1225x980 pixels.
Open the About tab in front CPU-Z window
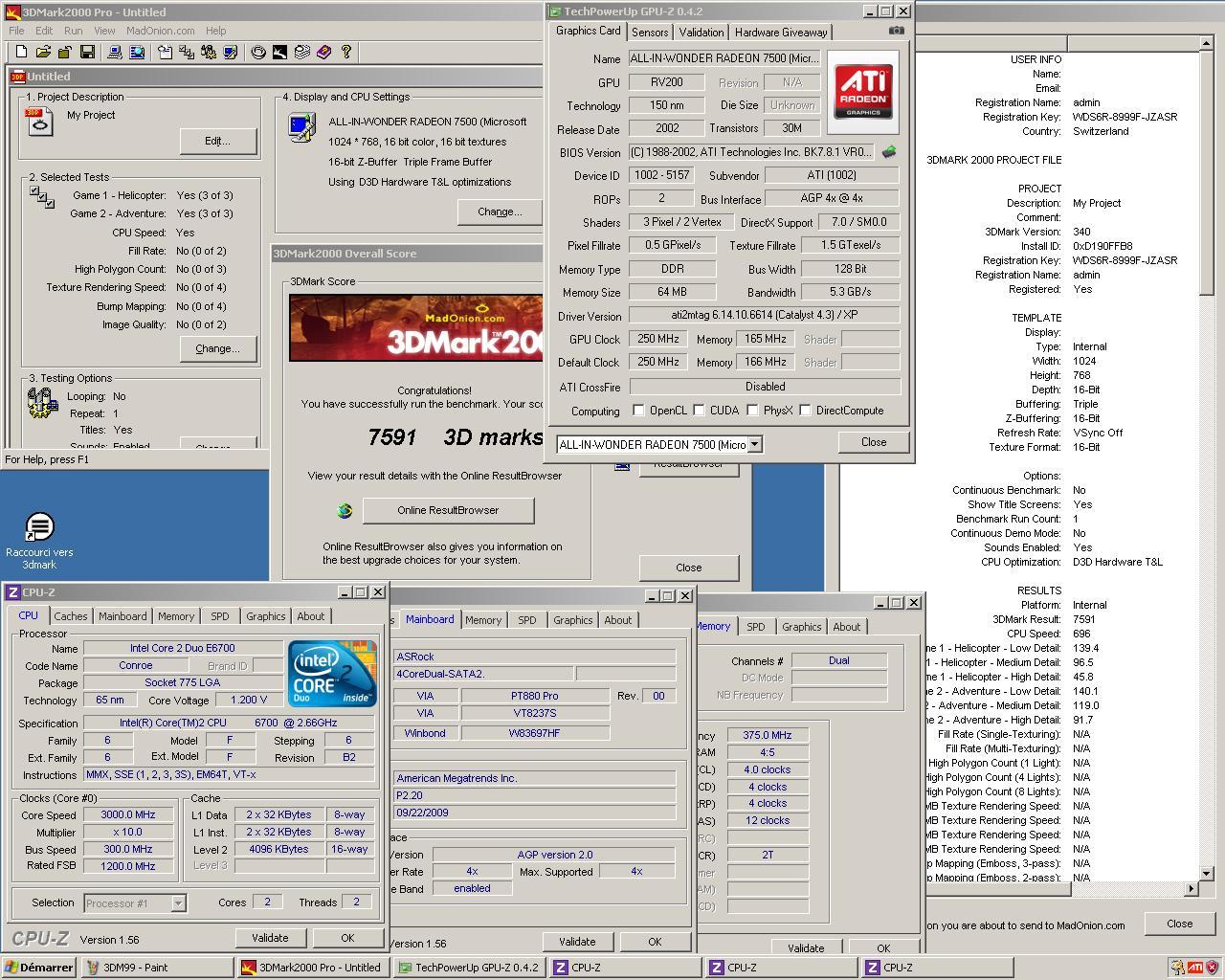311,616
